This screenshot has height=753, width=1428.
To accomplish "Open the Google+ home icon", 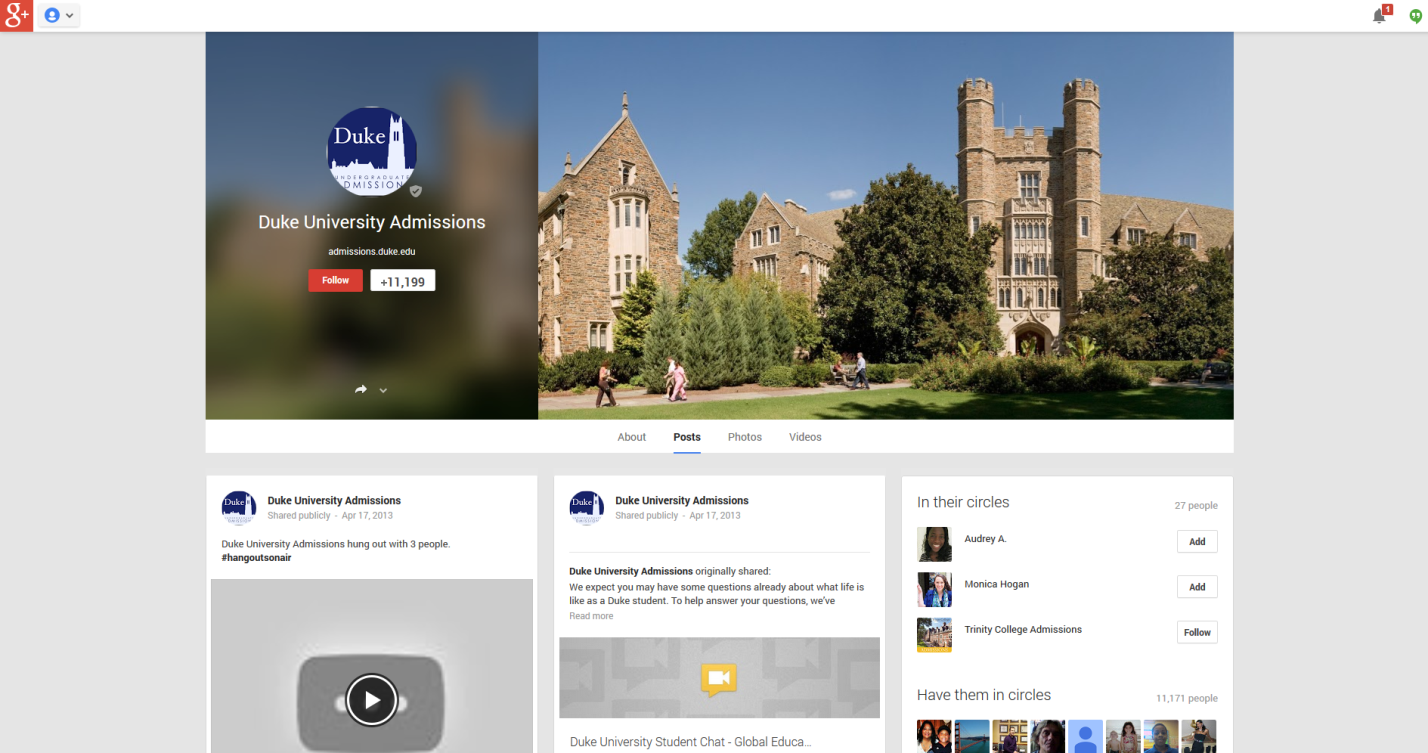I will (x=14, y=15).
